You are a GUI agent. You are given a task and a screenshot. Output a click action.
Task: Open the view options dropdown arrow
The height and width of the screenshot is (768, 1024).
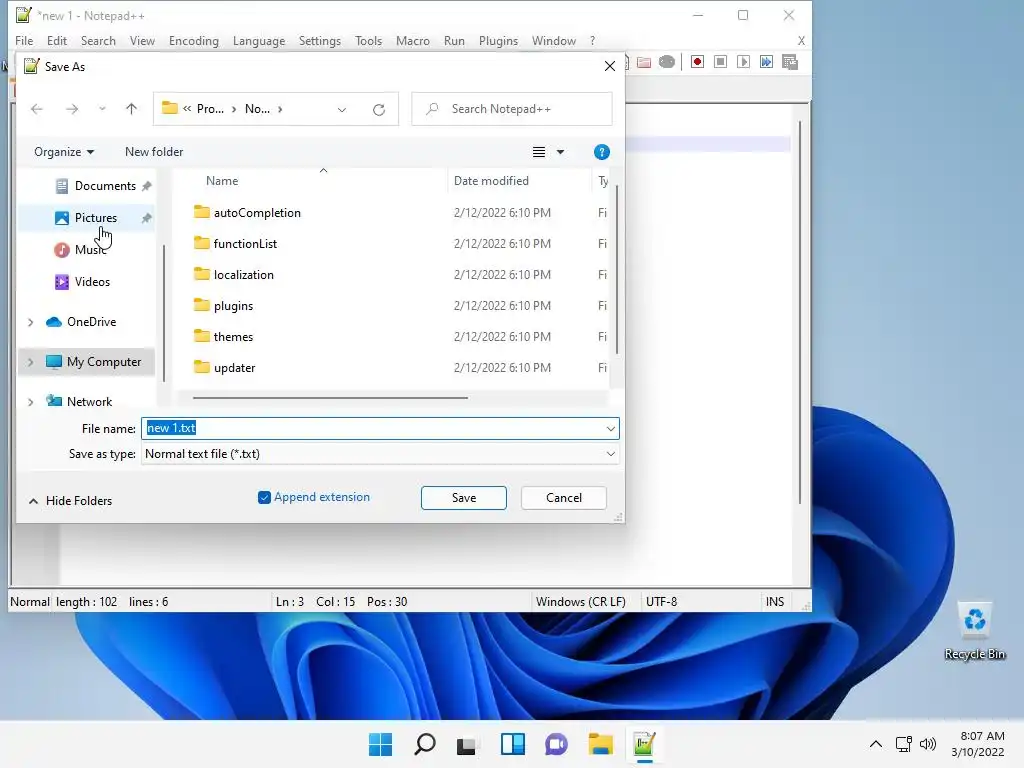[560, 152]
